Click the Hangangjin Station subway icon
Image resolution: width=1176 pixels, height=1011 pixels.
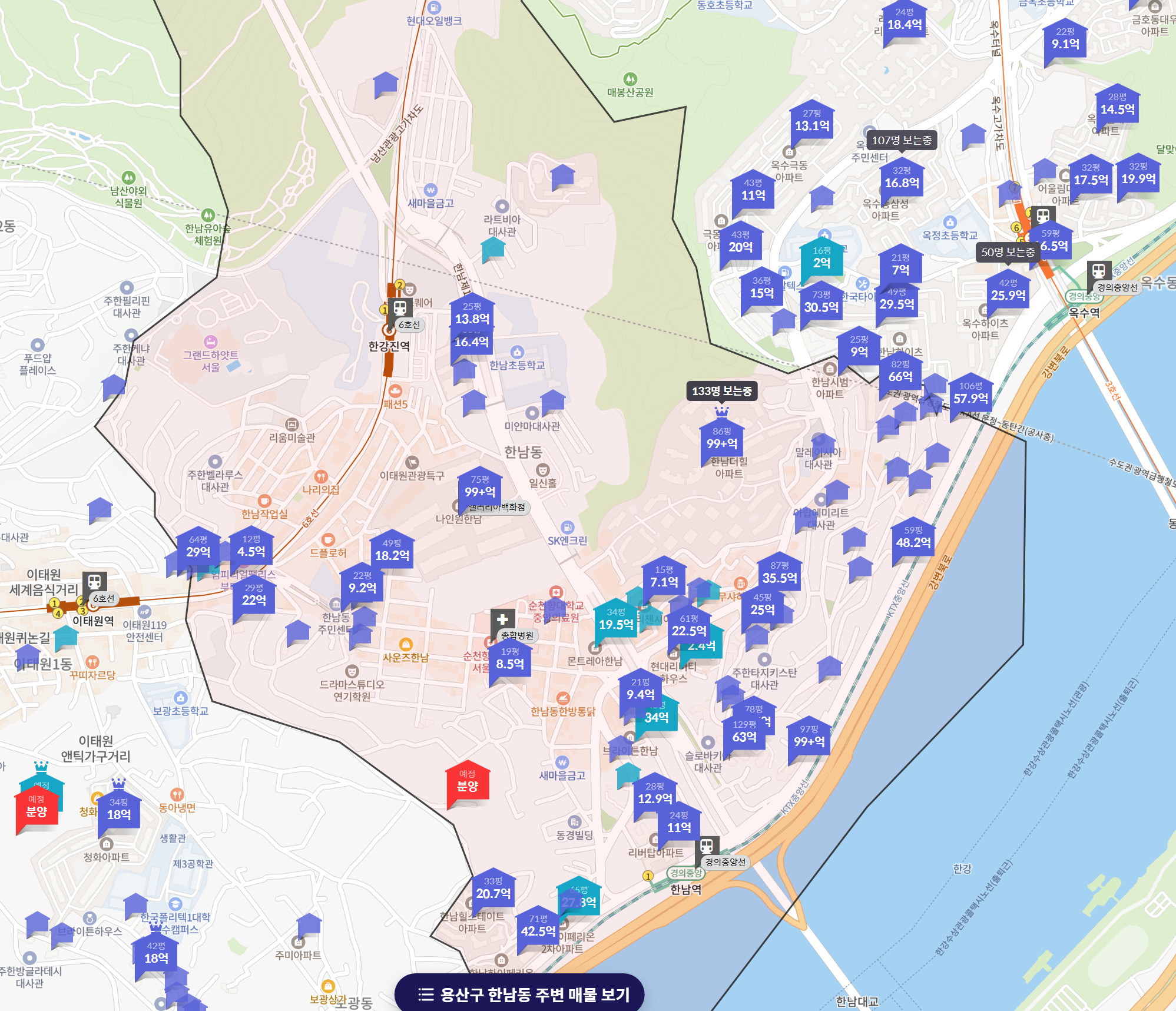tap(400, 307)
